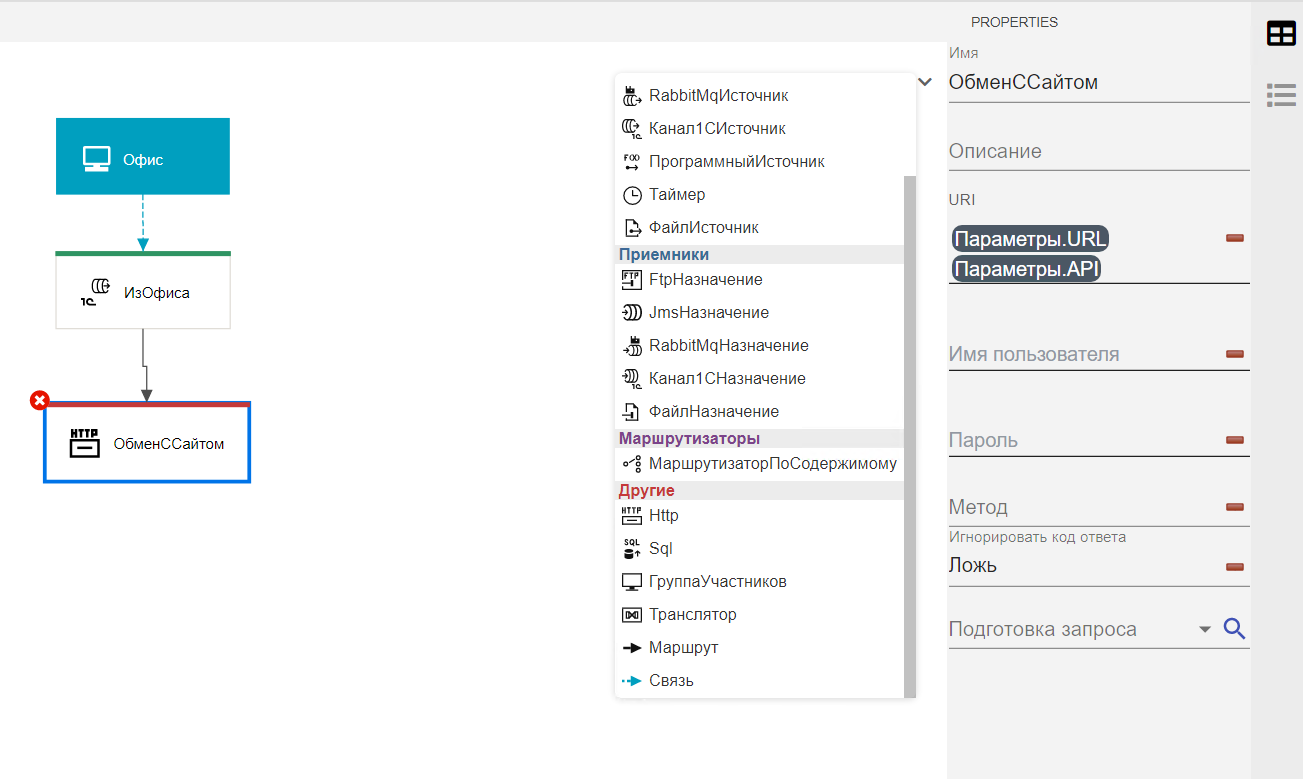
Task: Click the Имя пользователя input field
Action: [1080, 355]
